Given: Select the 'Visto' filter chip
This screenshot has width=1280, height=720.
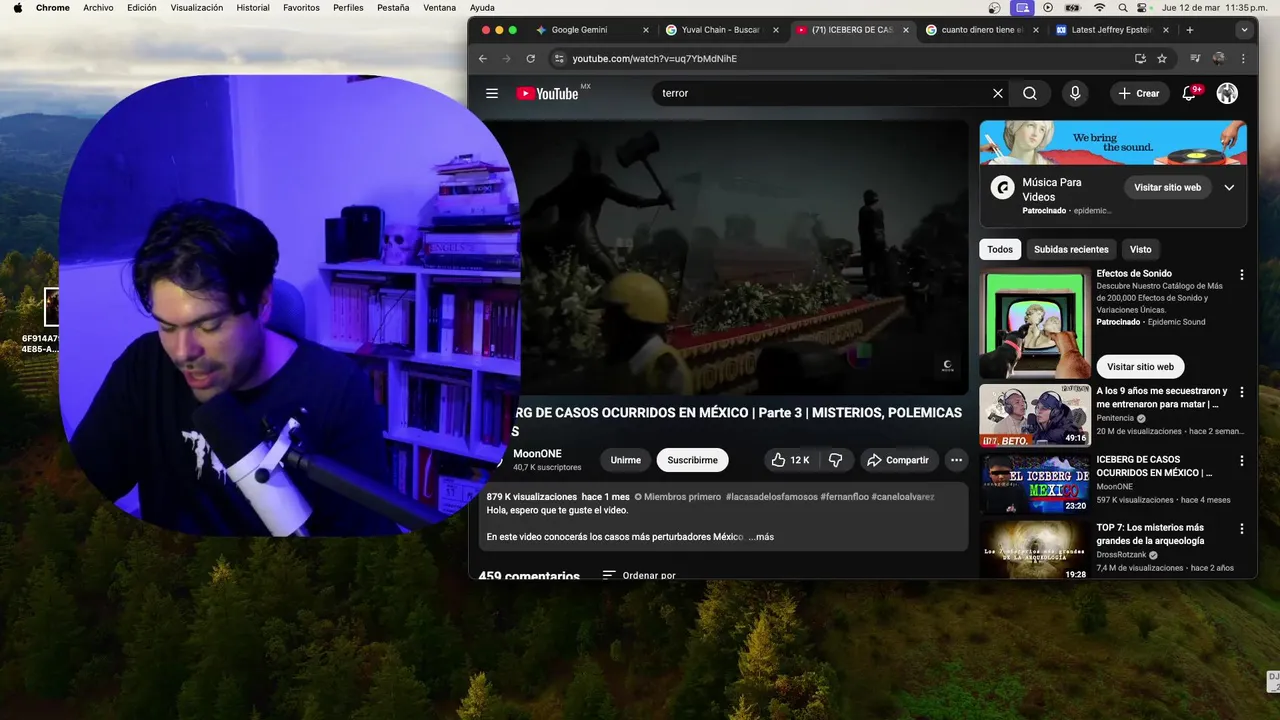Looking at the screenshot, I should 1141,249.
